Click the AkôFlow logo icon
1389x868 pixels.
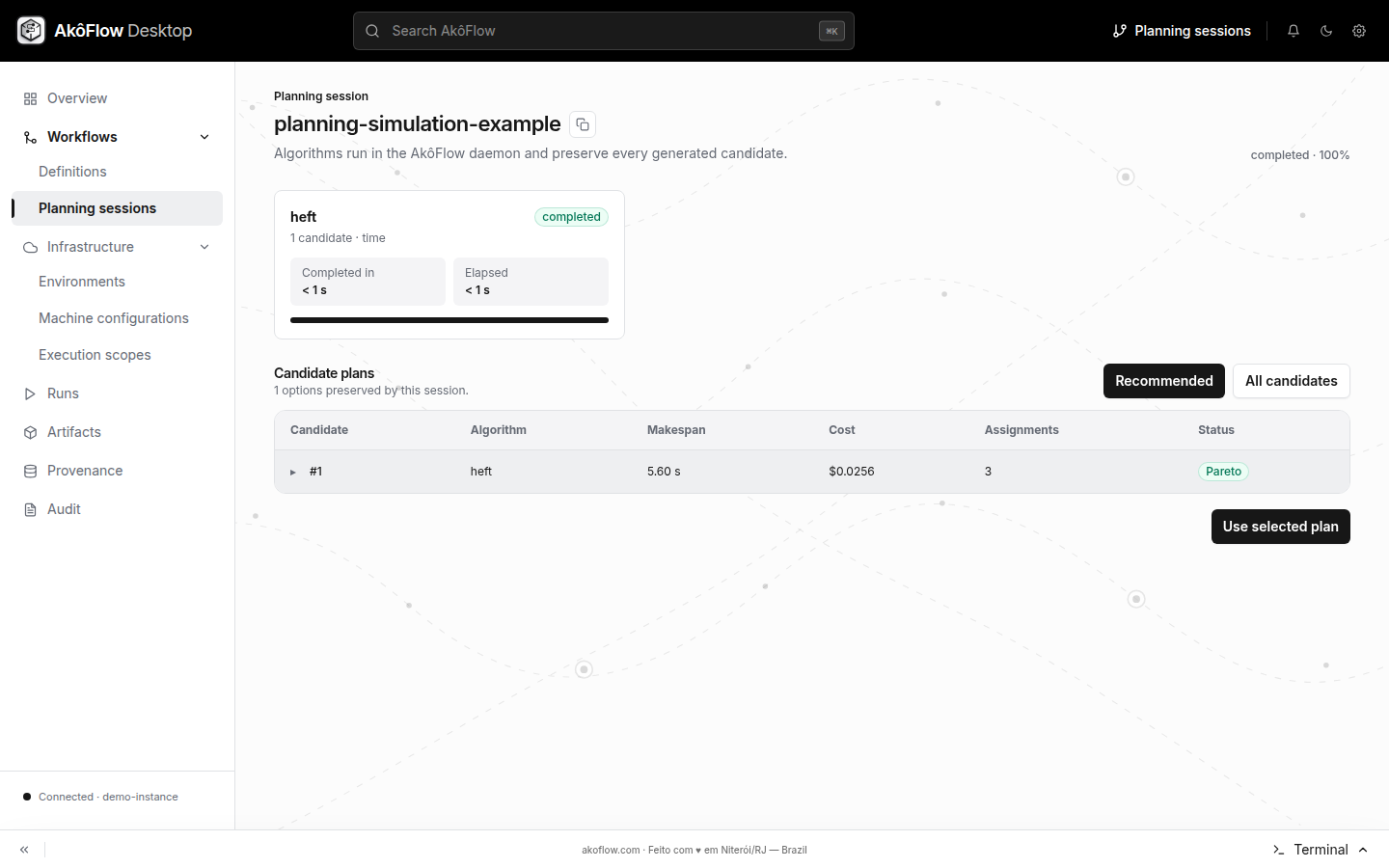coord(31,31)
